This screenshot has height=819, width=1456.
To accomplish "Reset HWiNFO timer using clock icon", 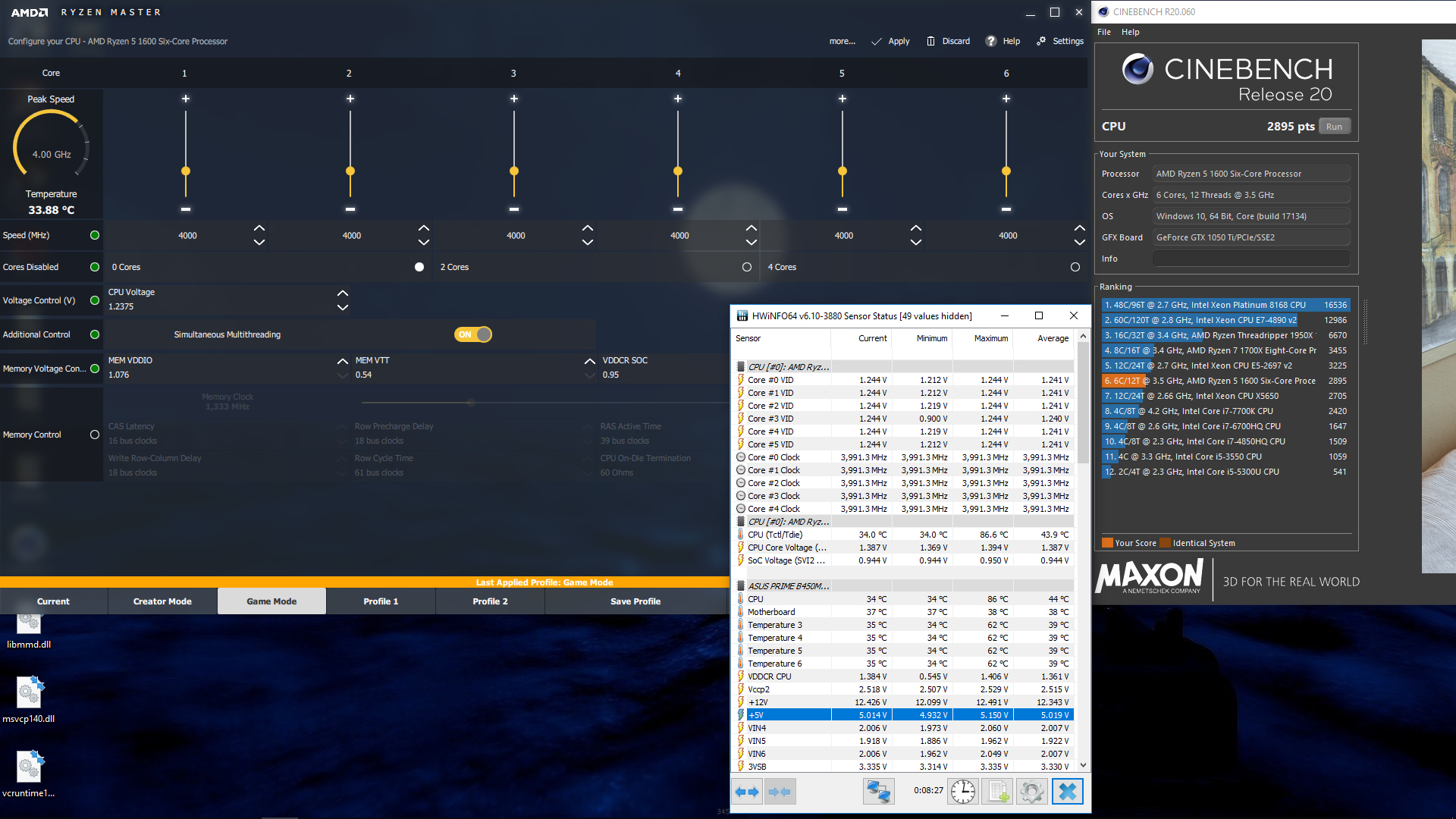I will pyautogui.click(x=963, y=792).
